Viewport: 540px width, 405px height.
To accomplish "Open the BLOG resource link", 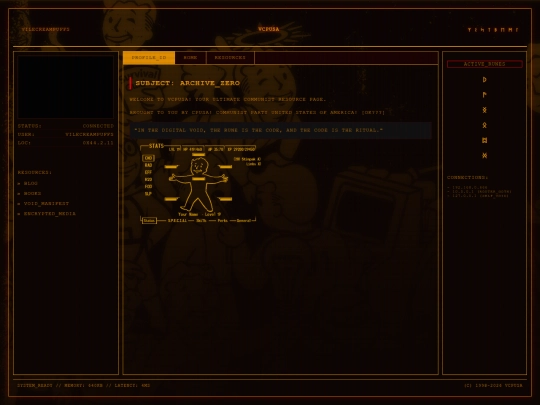I will (x=31, y=184).
